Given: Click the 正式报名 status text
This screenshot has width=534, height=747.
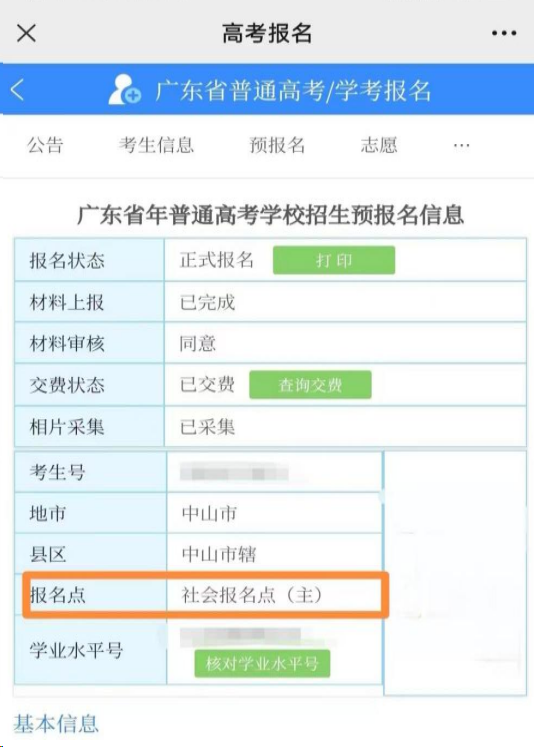Looking at the screenshot, I should coord(217,260).
